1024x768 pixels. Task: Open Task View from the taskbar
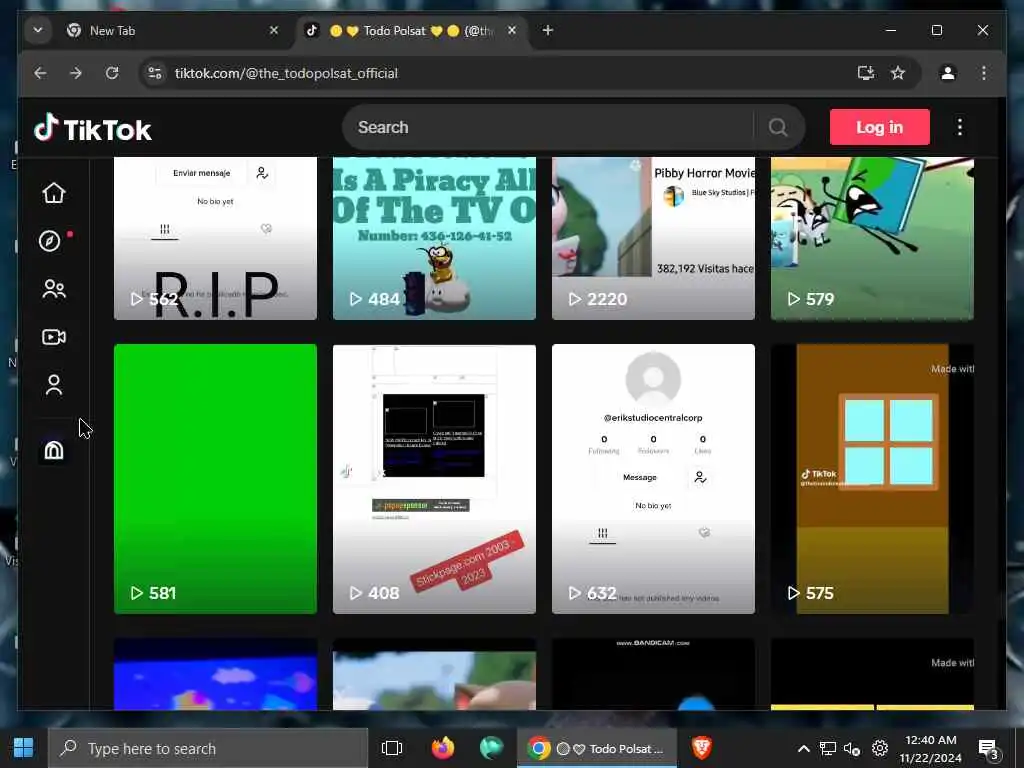(x=392, y=748)
